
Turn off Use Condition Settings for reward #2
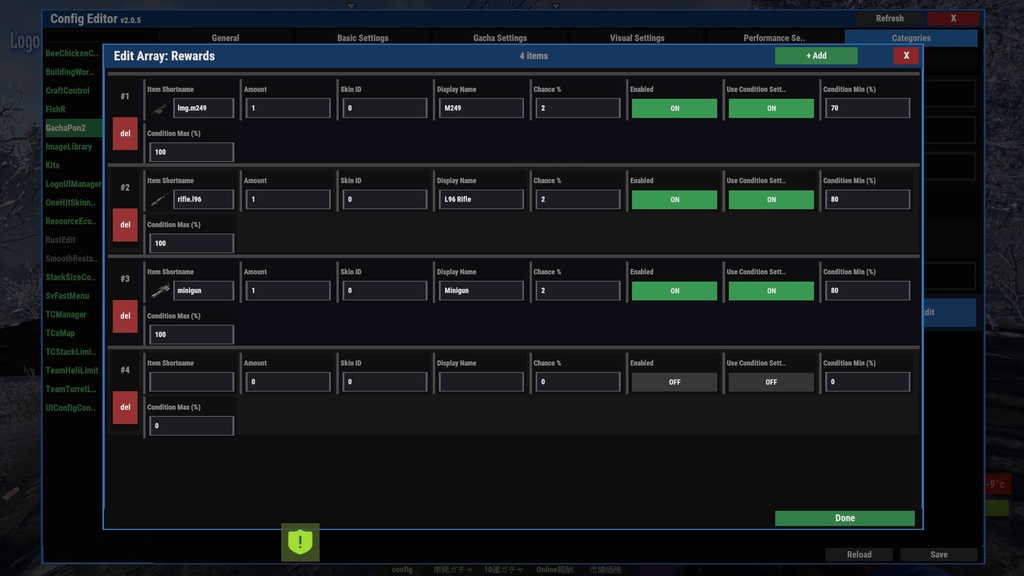pyautogui.click(x=770, y=199)
